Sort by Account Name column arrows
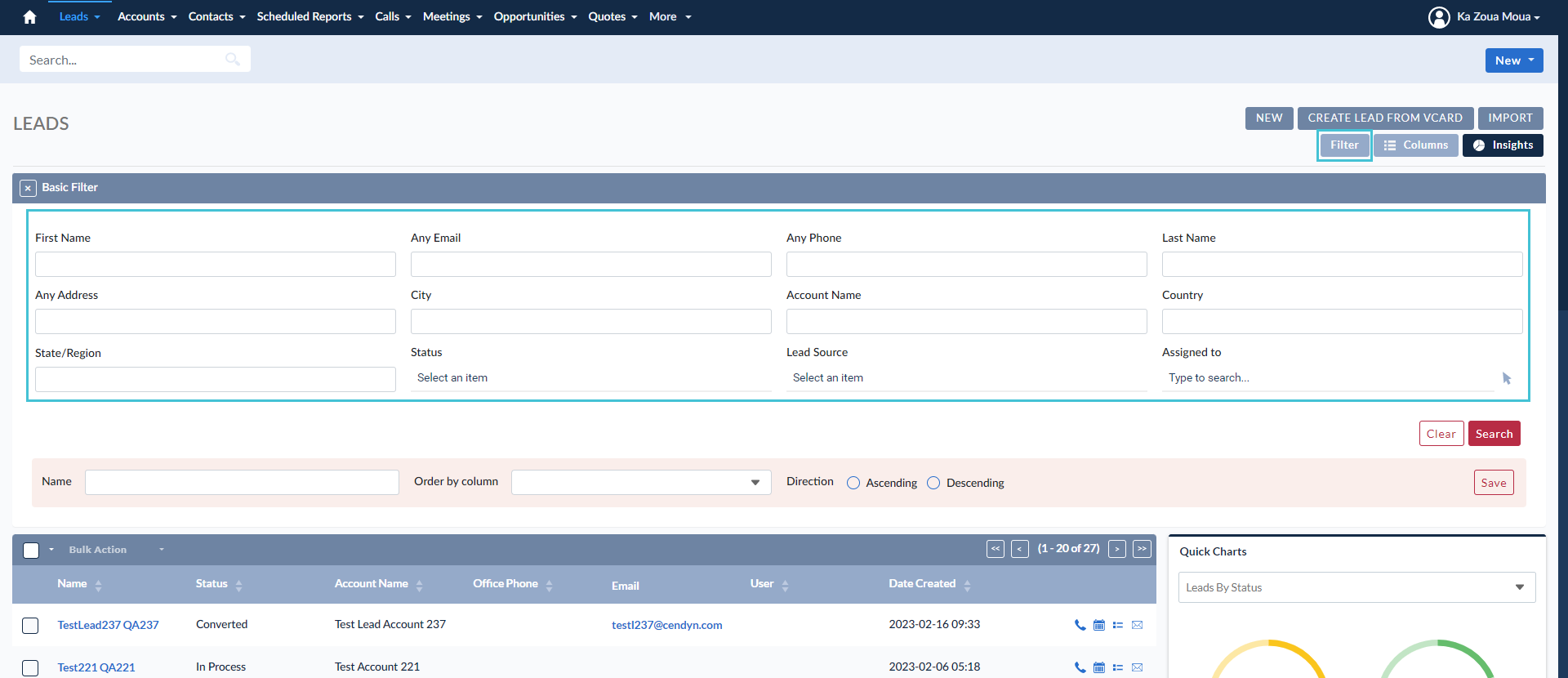Viewport: 1568px width, 678px height. (x=420, y=586)
